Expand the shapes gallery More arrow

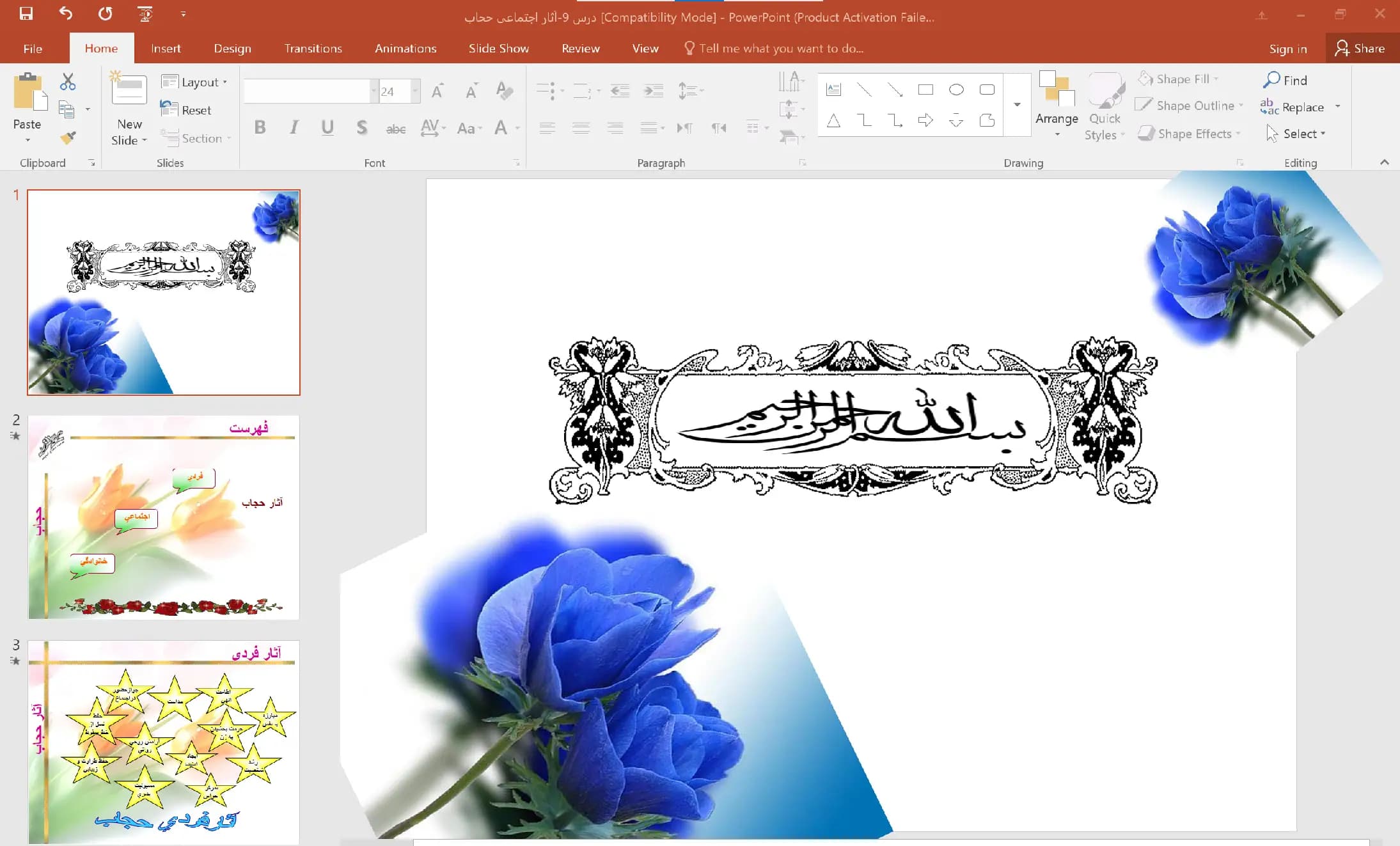coord(1017,104)
